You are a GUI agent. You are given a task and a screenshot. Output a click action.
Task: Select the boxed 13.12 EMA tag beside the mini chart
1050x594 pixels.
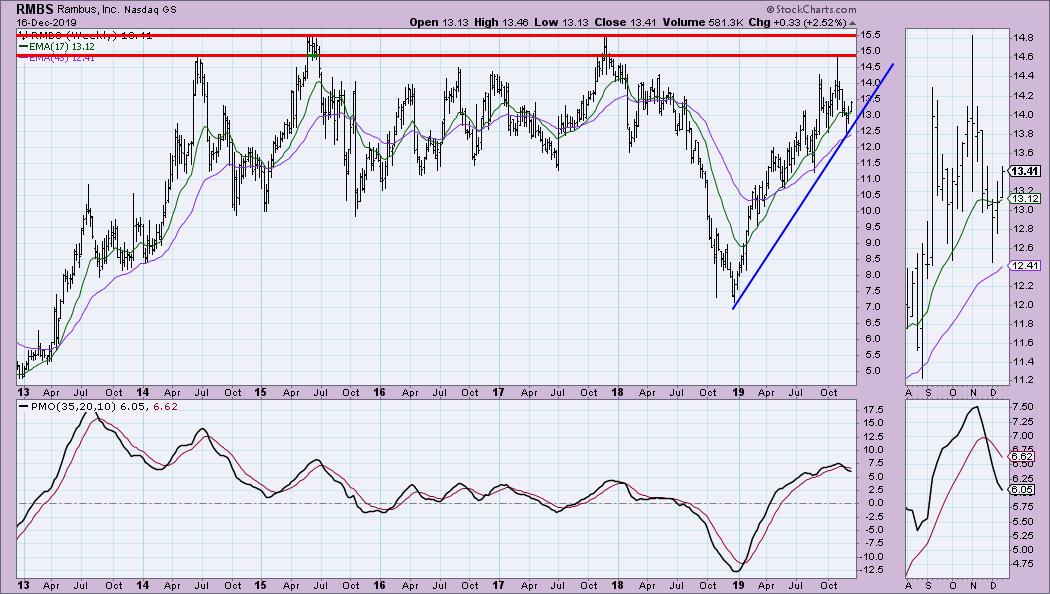pyautogui.click(x=1025, y=198)
